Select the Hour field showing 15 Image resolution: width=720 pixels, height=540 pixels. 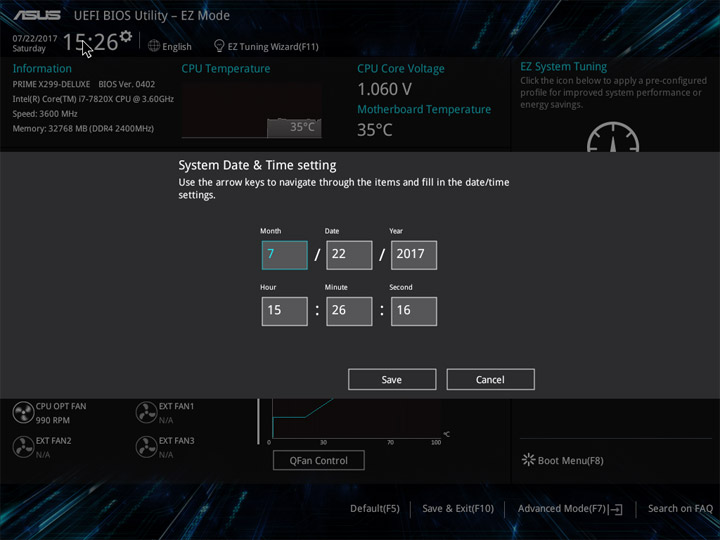coord(285,311)
